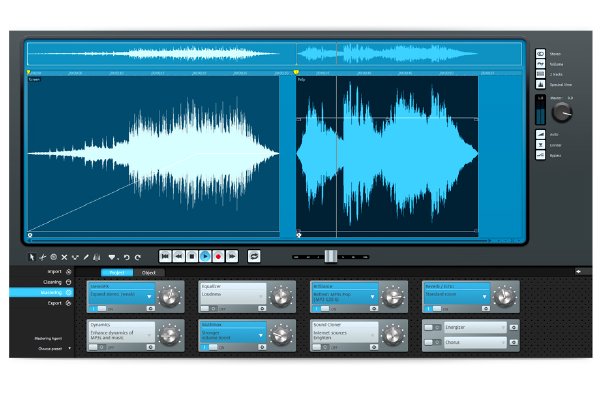The height and width of the screenshot is (395, 600).
Task: Toggle the Chorus on/off switch
Action: (x=433, y=342)
